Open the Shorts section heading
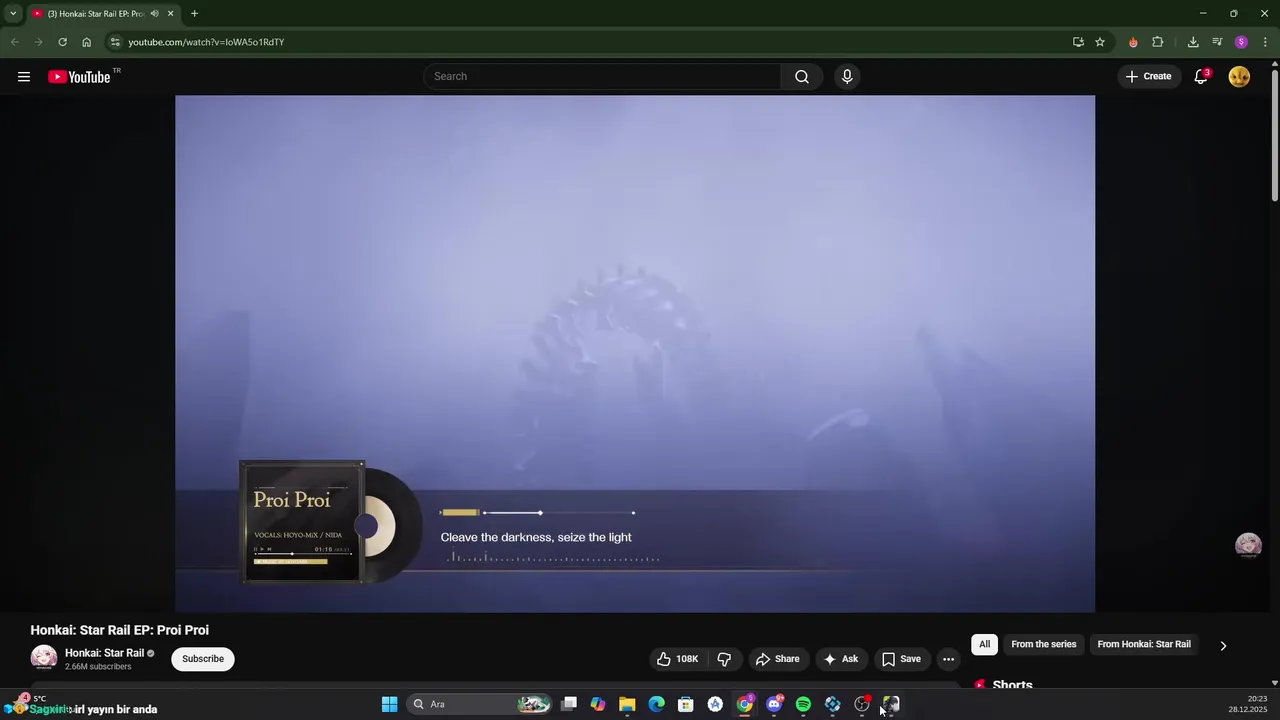This screenshot has height=720, width=1280. (x=1012, y=685)
